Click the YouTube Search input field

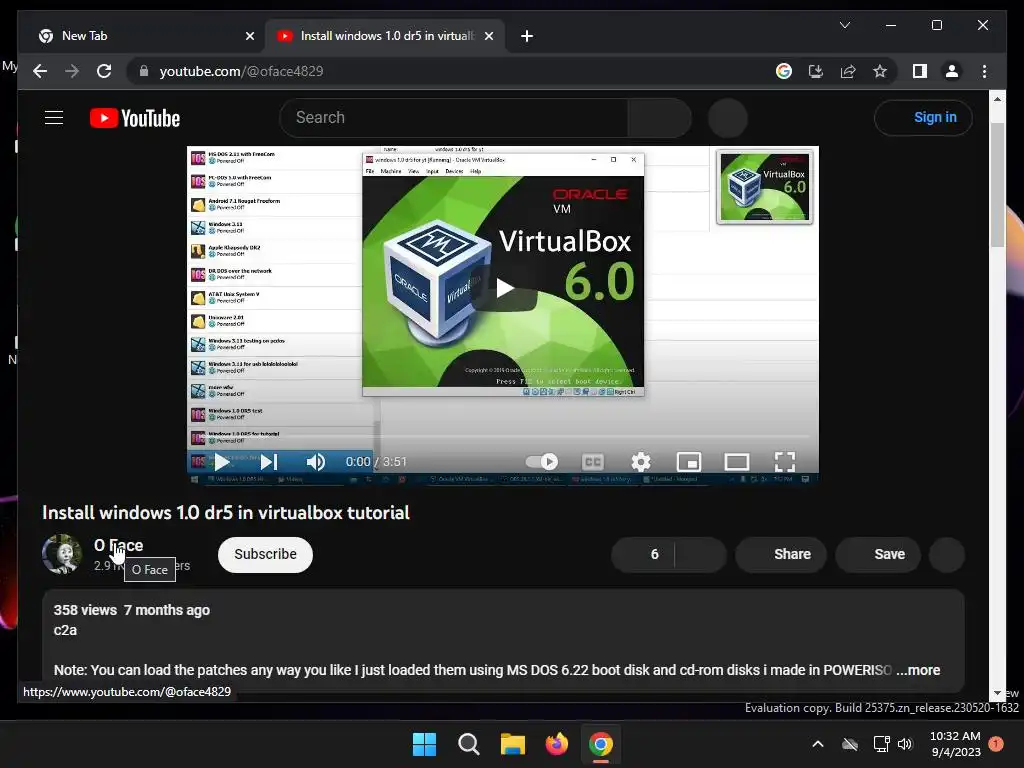[x=453, y=118]
